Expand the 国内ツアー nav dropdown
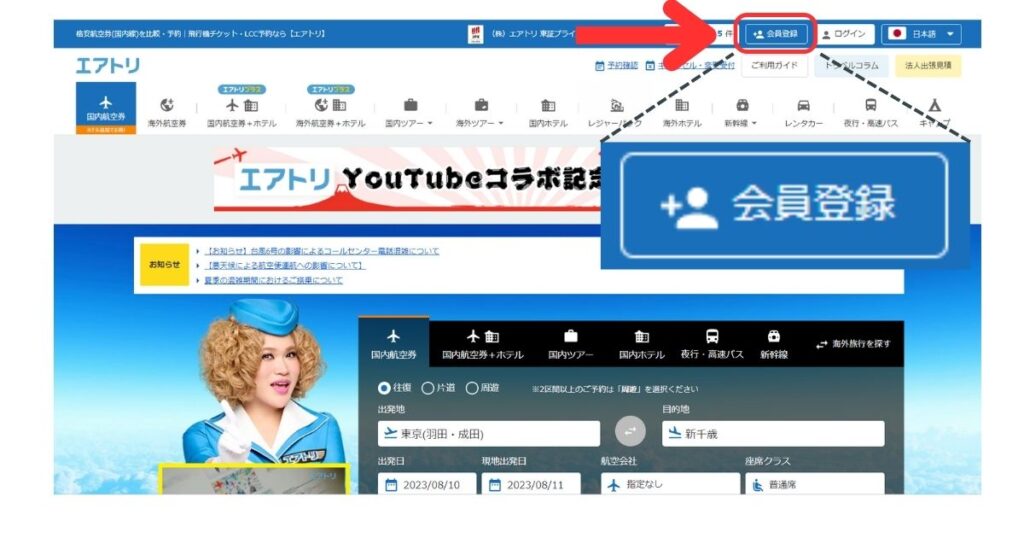Screen dimensions: 1024x538 pyautogui.click(x=409, y=112)
